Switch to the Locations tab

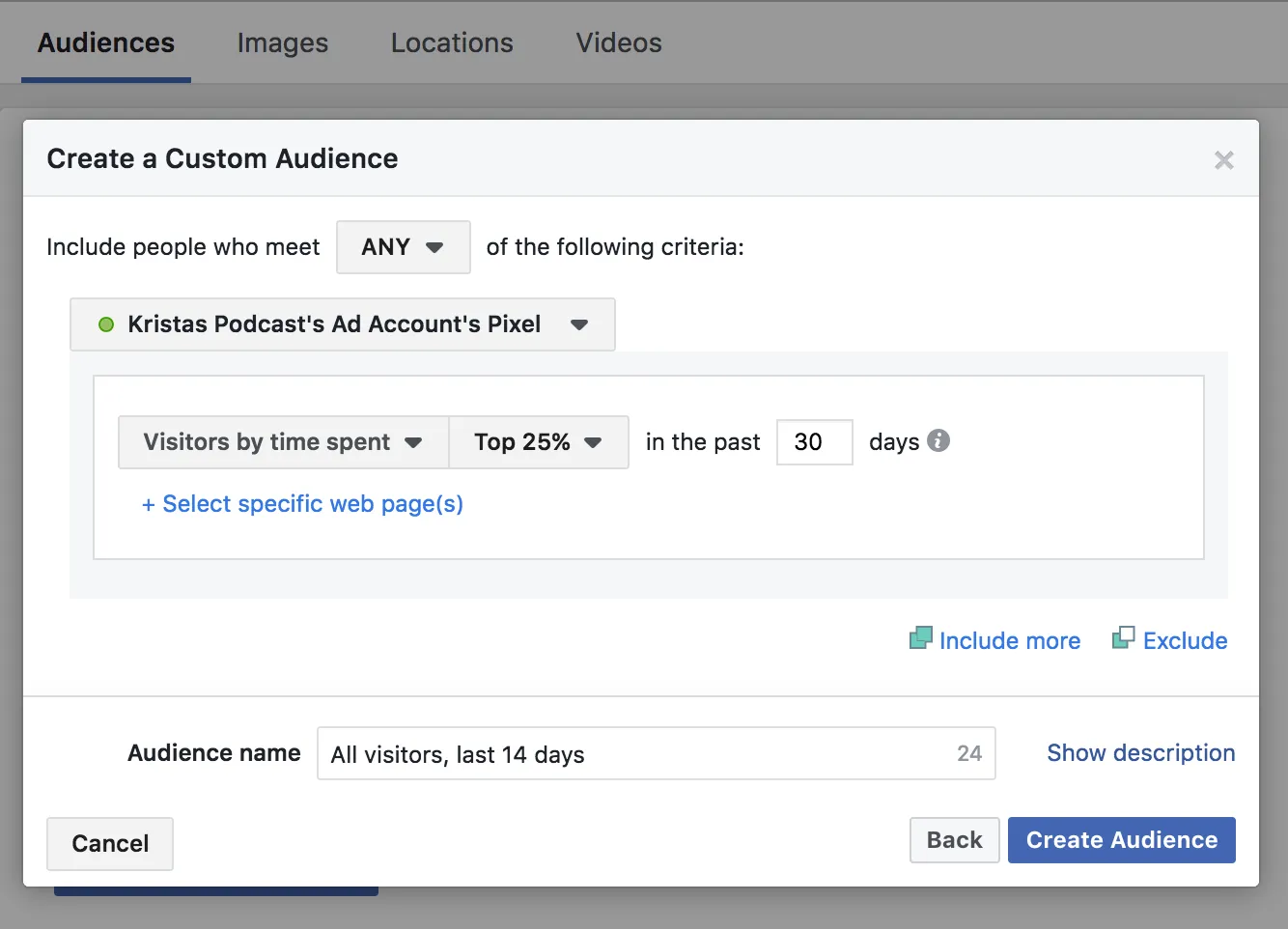point(452,42)
